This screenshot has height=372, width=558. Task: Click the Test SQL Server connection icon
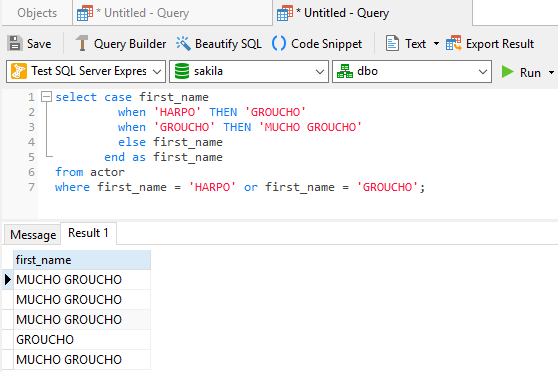tap(19, 71)
